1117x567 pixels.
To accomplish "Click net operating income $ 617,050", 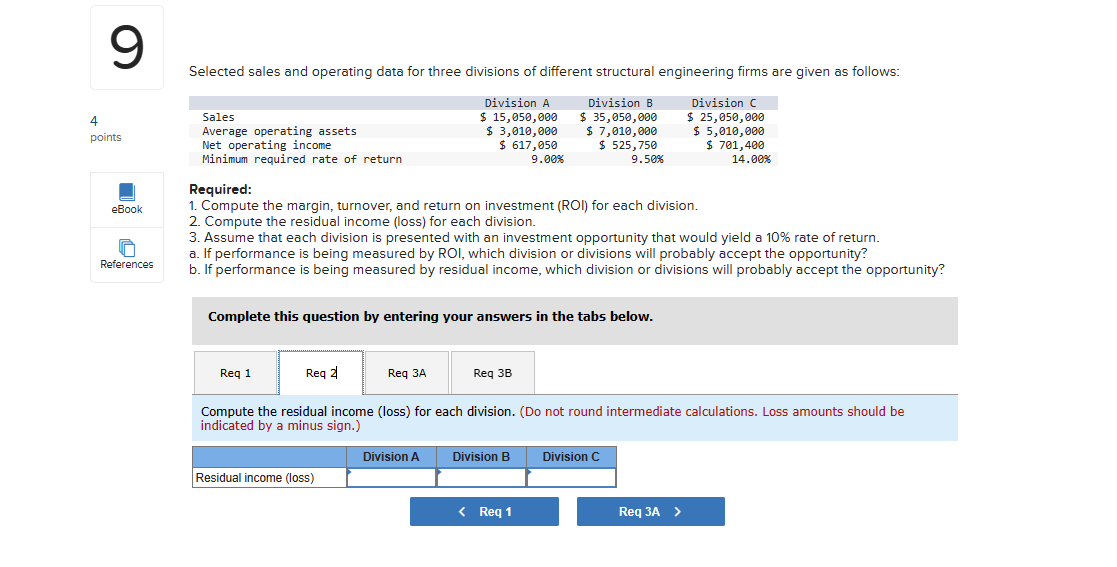I will [529, 145].
